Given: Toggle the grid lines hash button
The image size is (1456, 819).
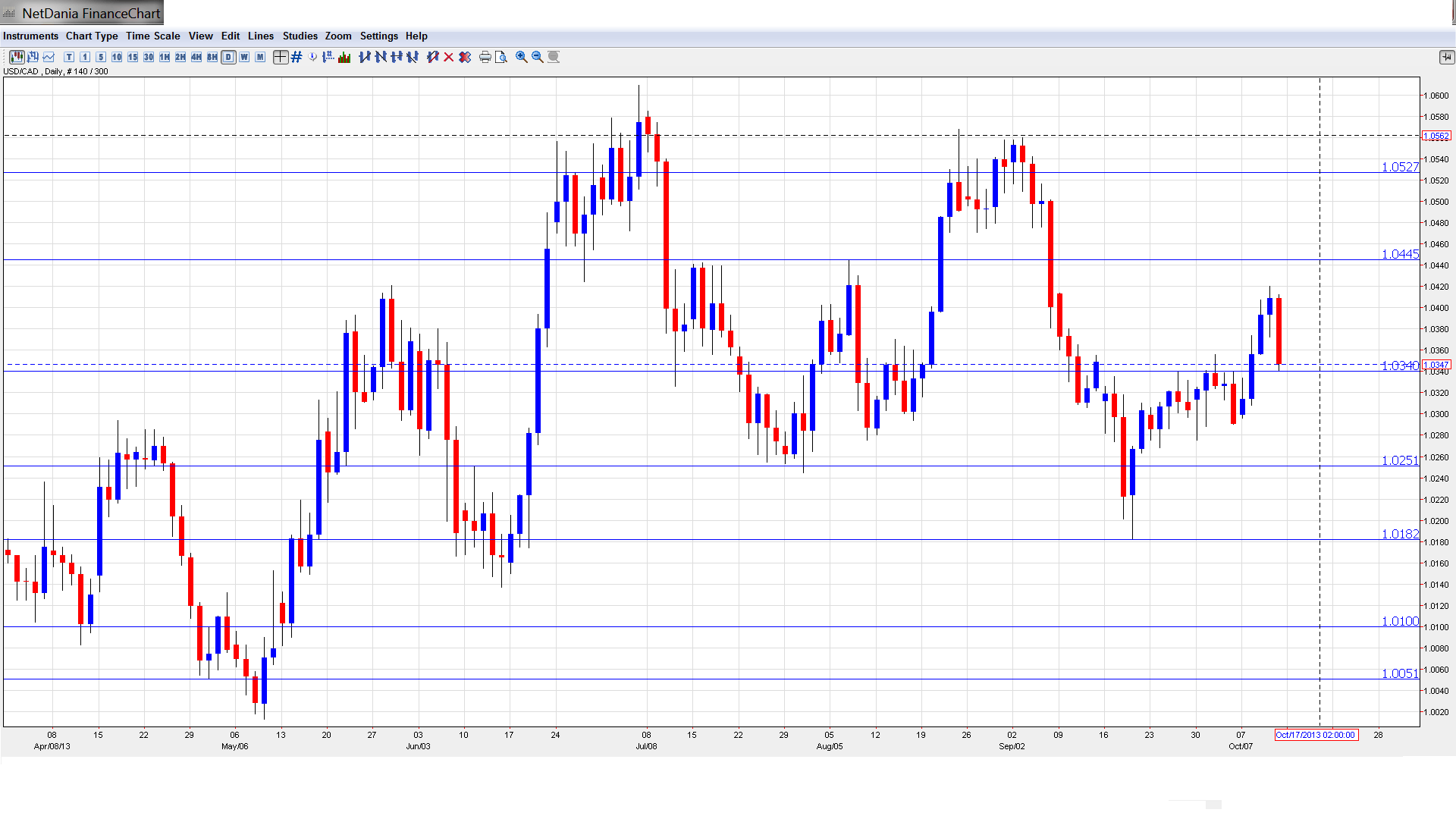Looking at the screenshot, I should pyautogui.click(x=297, y=57).
